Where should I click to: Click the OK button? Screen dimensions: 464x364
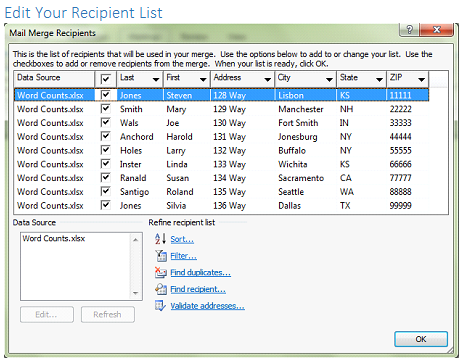point(421,339)
